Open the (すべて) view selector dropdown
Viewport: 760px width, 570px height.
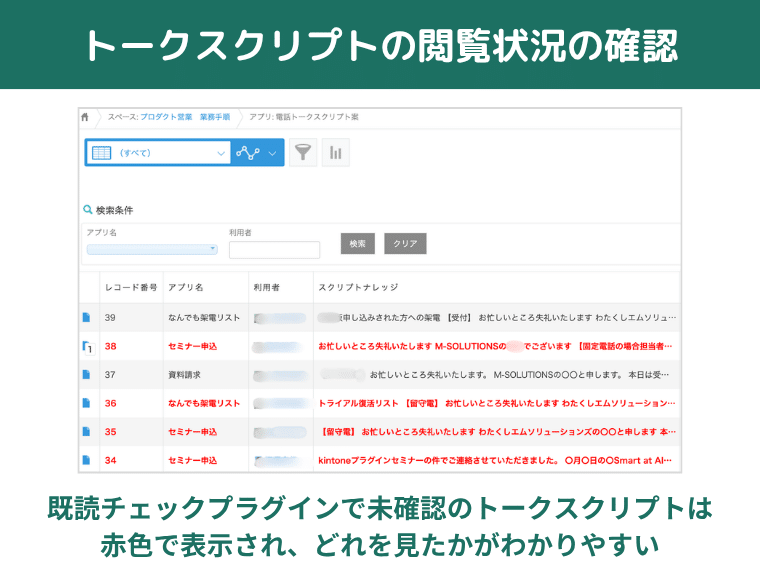pos(158,153)
